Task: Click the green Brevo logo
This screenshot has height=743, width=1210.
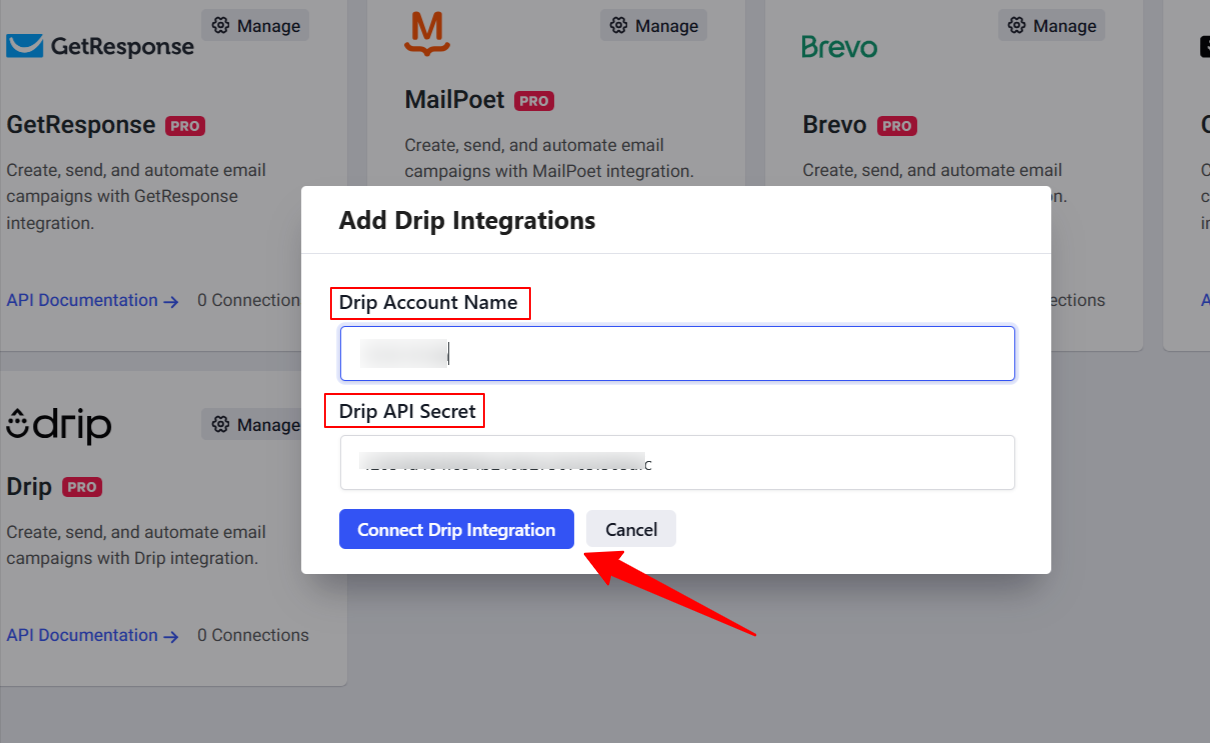Action: tap(838, 45)
